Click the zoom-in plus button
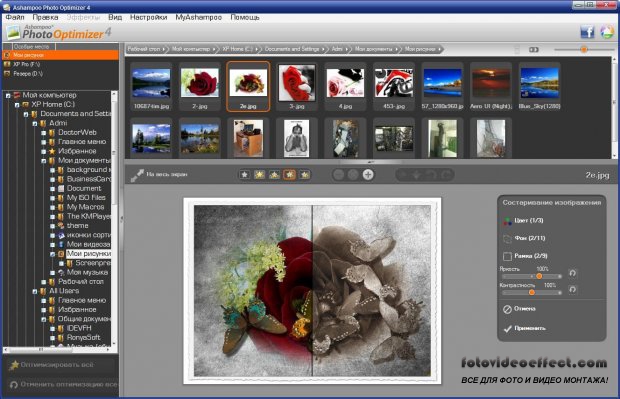The height and width of the screenshot is (399, 620). click(368, 174)
